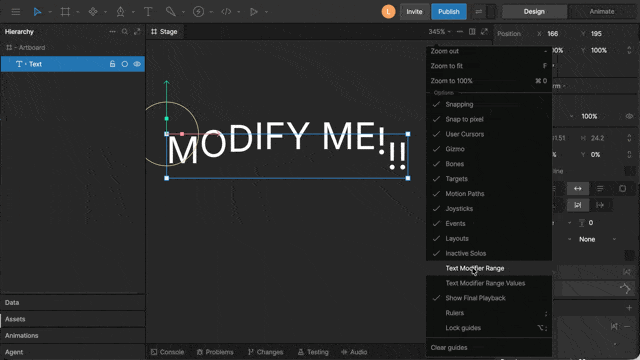Toggle Motion Paths option
Screen dimensions: 640x360
click(x=489, y=193)
